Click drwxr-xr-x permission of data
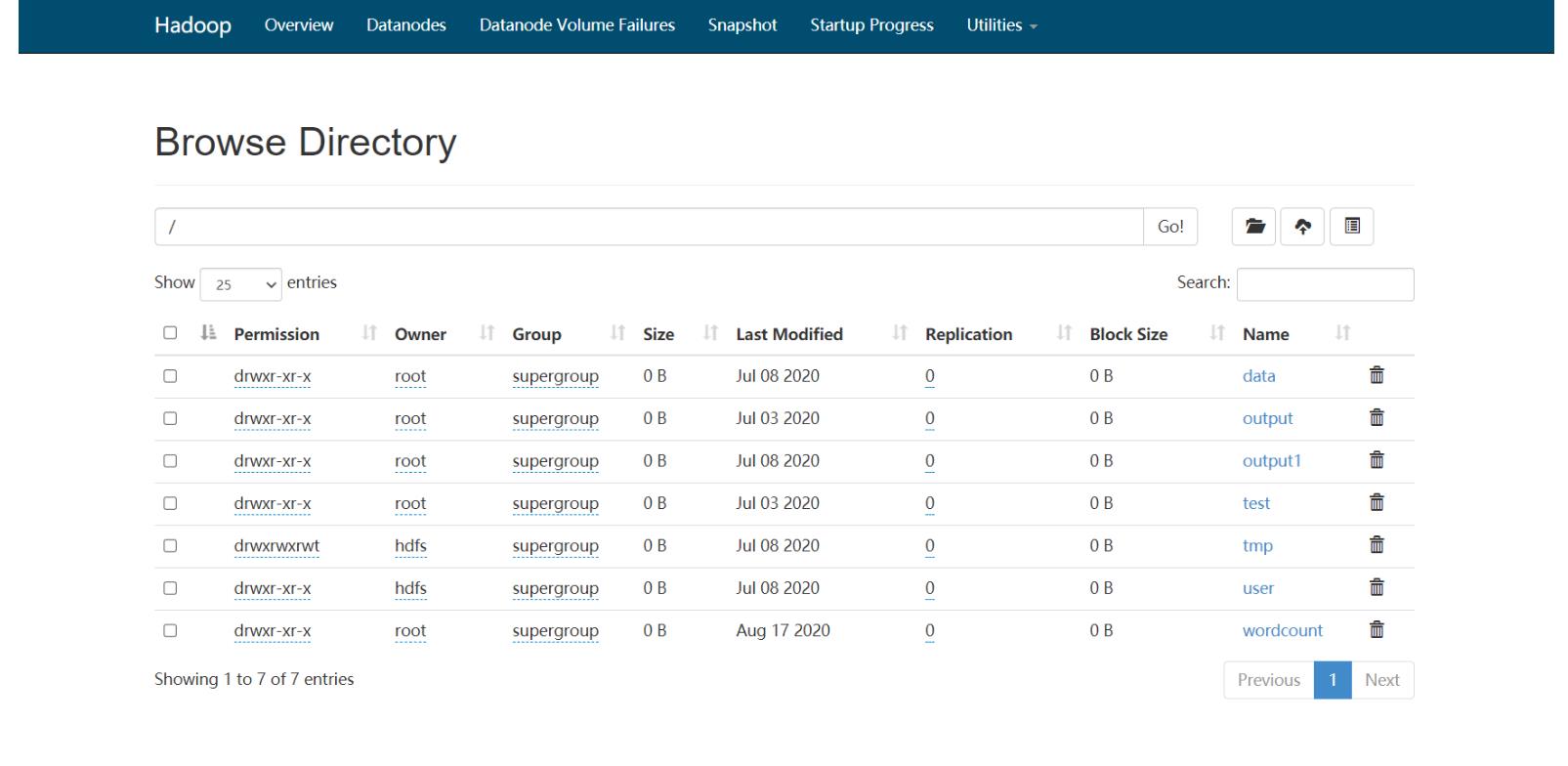 tap(273, 376)
